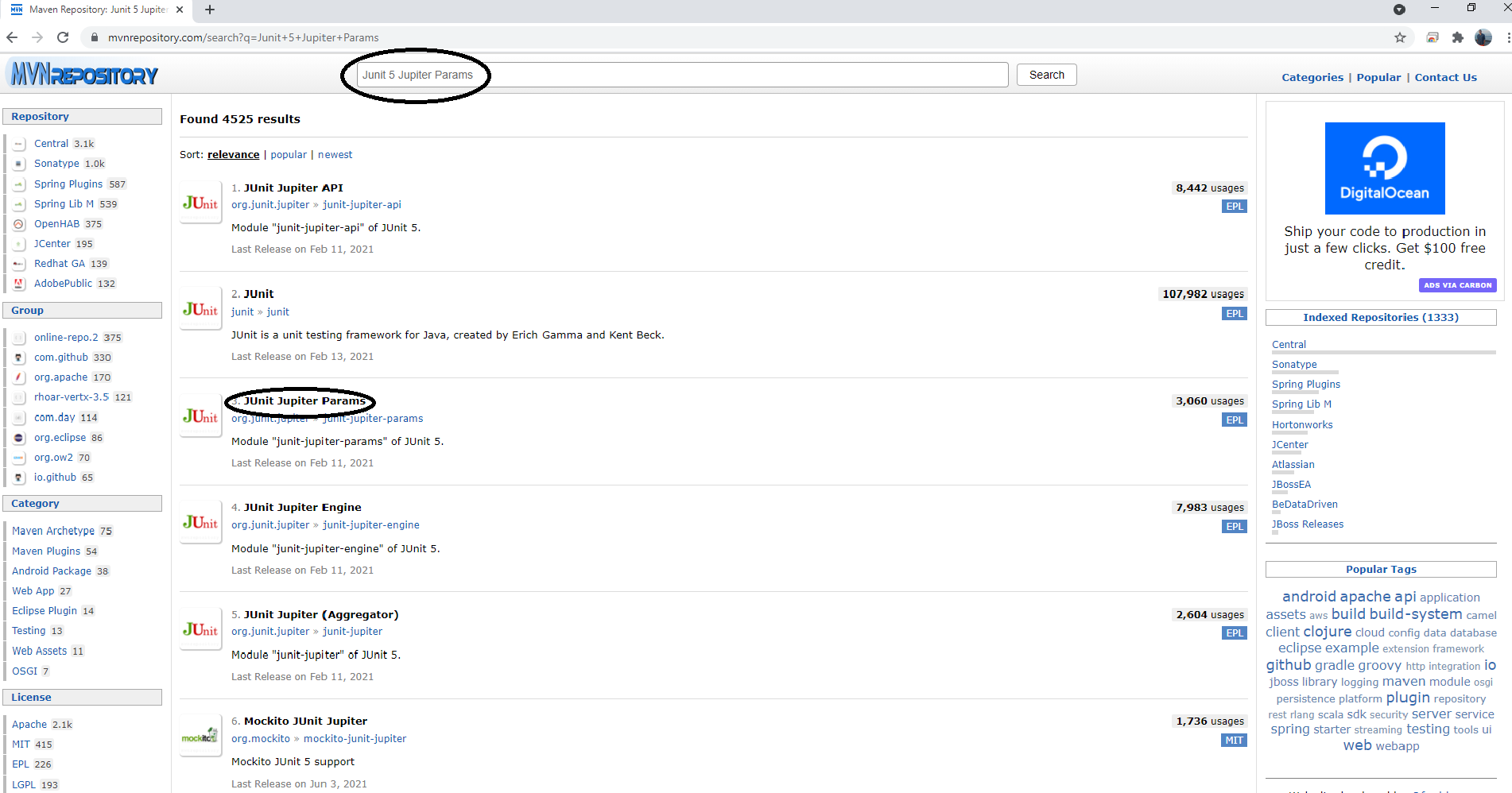Click the 3,060 usages link
This screenshot has width=1512, height=793.
1210,401
